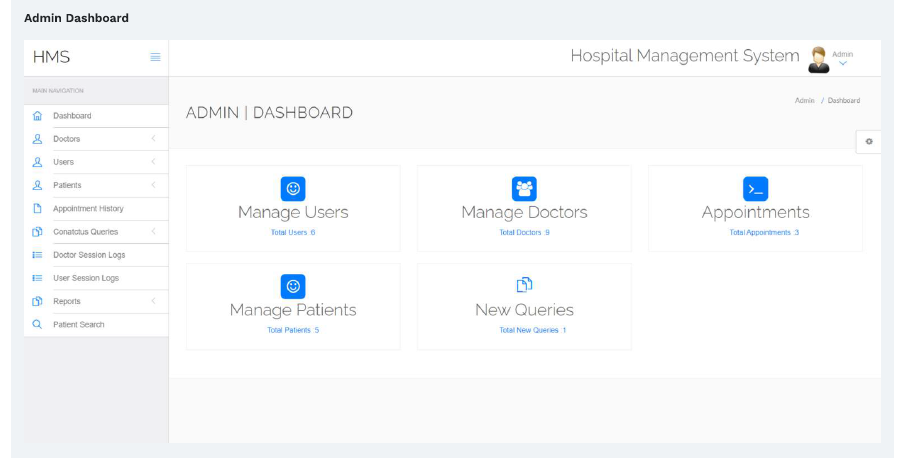Expand the Doctors submenu chevron
The image size is (898, 458).
[153, 139]
